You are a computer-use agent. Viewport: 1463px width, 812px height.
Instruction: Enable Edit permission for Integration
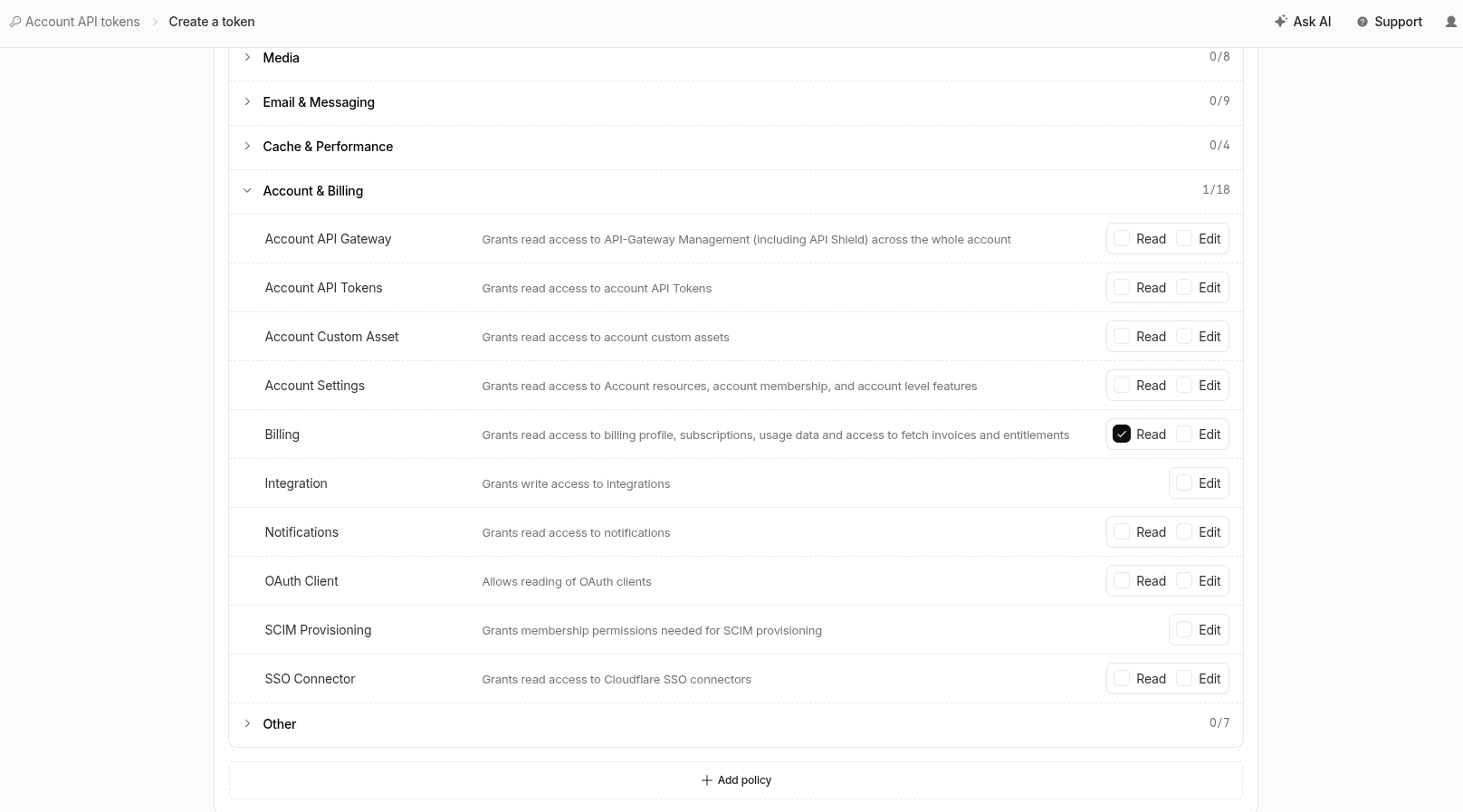pos(1184,483)
